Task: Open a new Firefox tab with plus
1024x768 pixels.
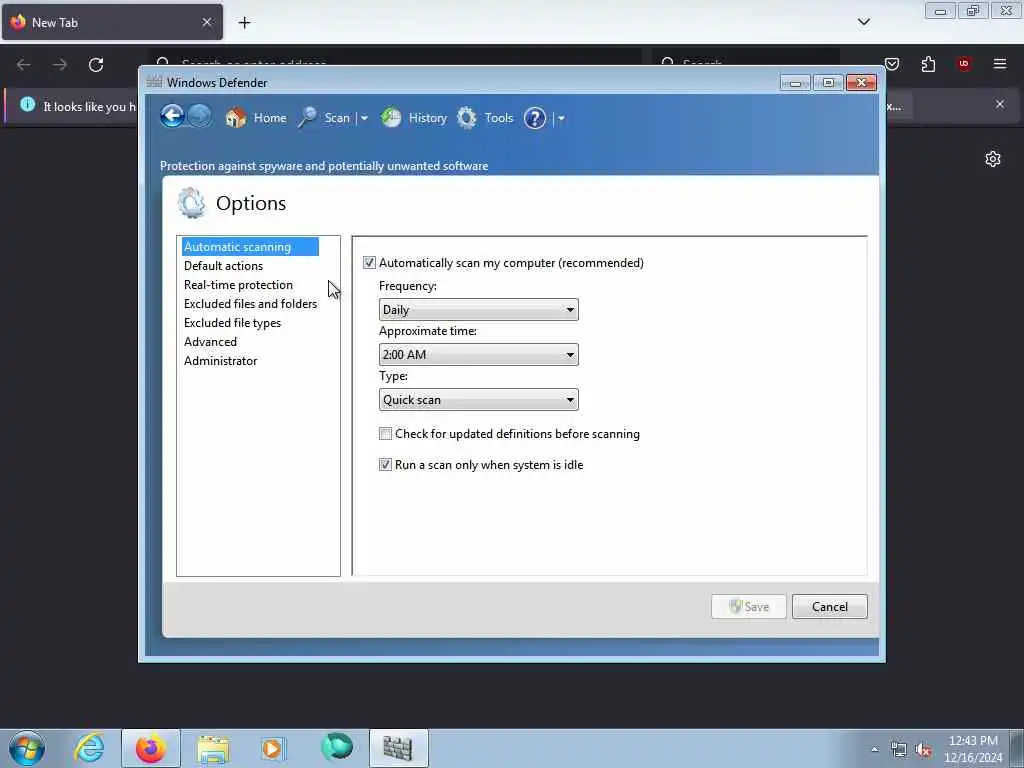Action: point(244,23)
